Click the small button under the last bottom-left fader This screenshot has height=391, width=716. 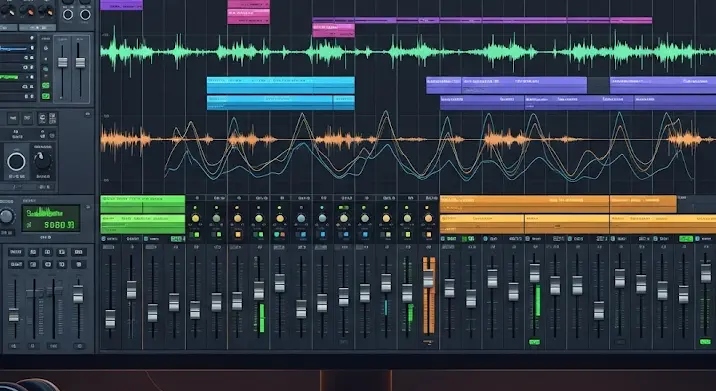pos(79,346)
